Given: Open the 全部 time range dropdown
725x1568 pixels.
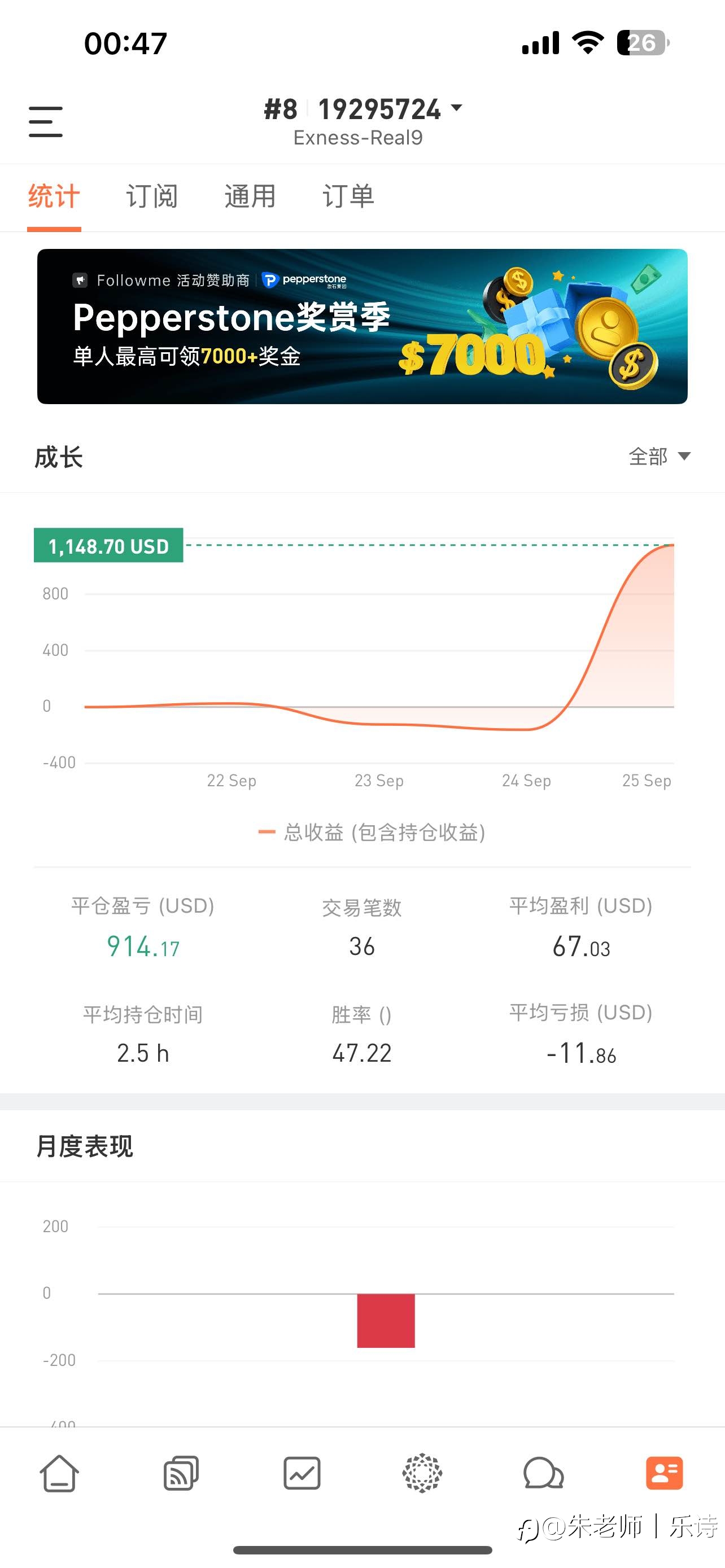Looking at the screenshot, I should click(660, 457).
